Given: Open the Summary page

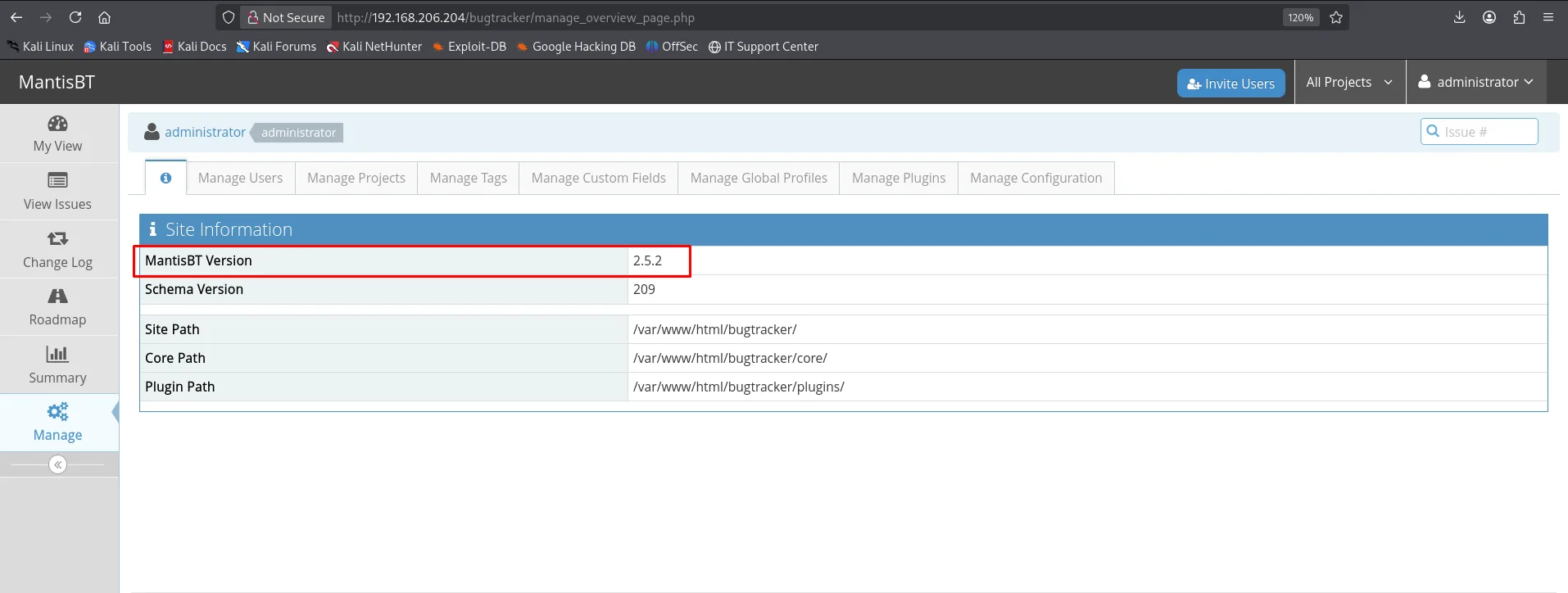Looking at the screenshot, I should pos(58,365).
